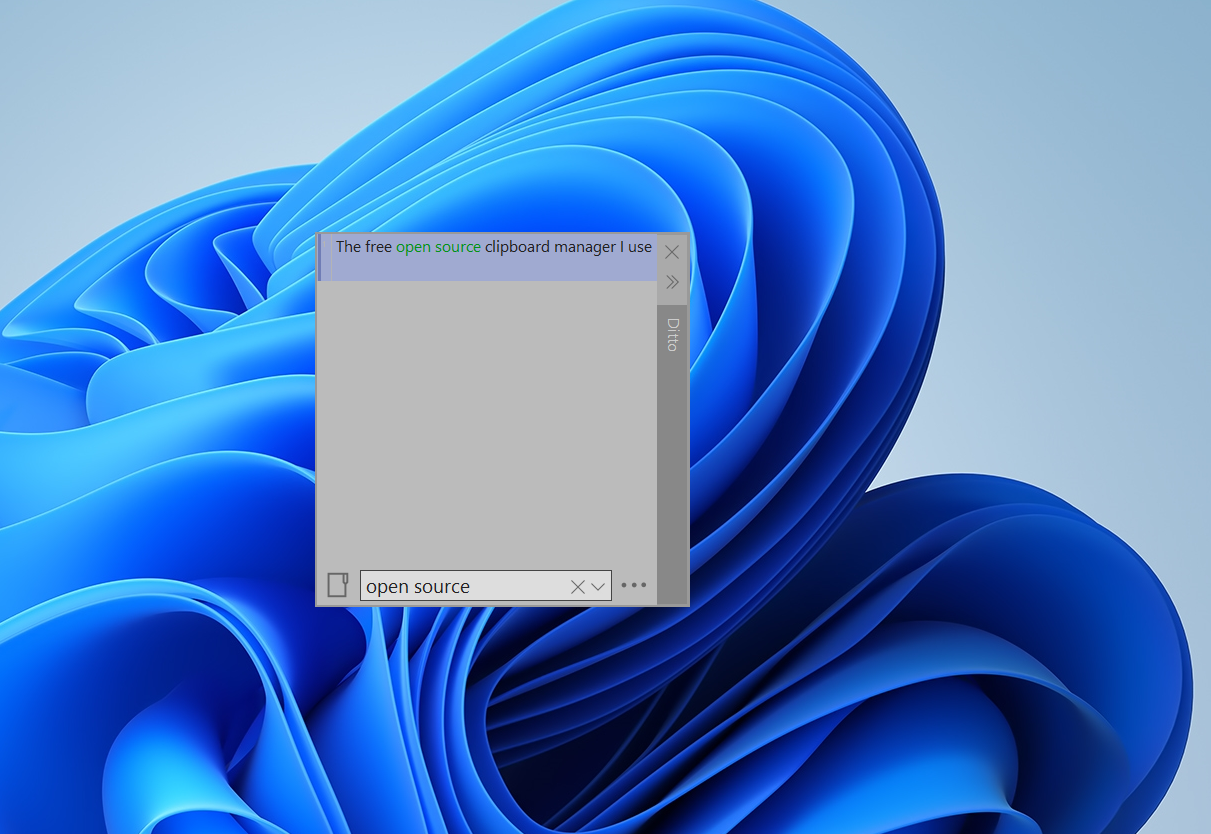The image size is (1211, 834).
Task: Click the typed text "open source"
Action: click(x=418, y=587)
